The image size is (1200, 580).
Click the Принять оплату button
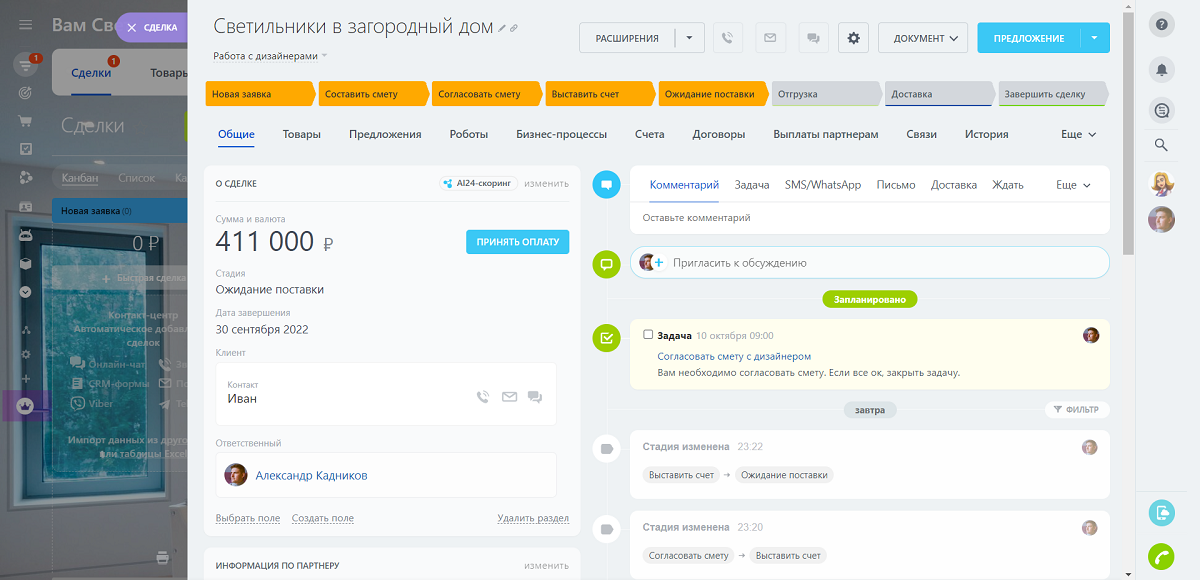(x=517, y=241)
